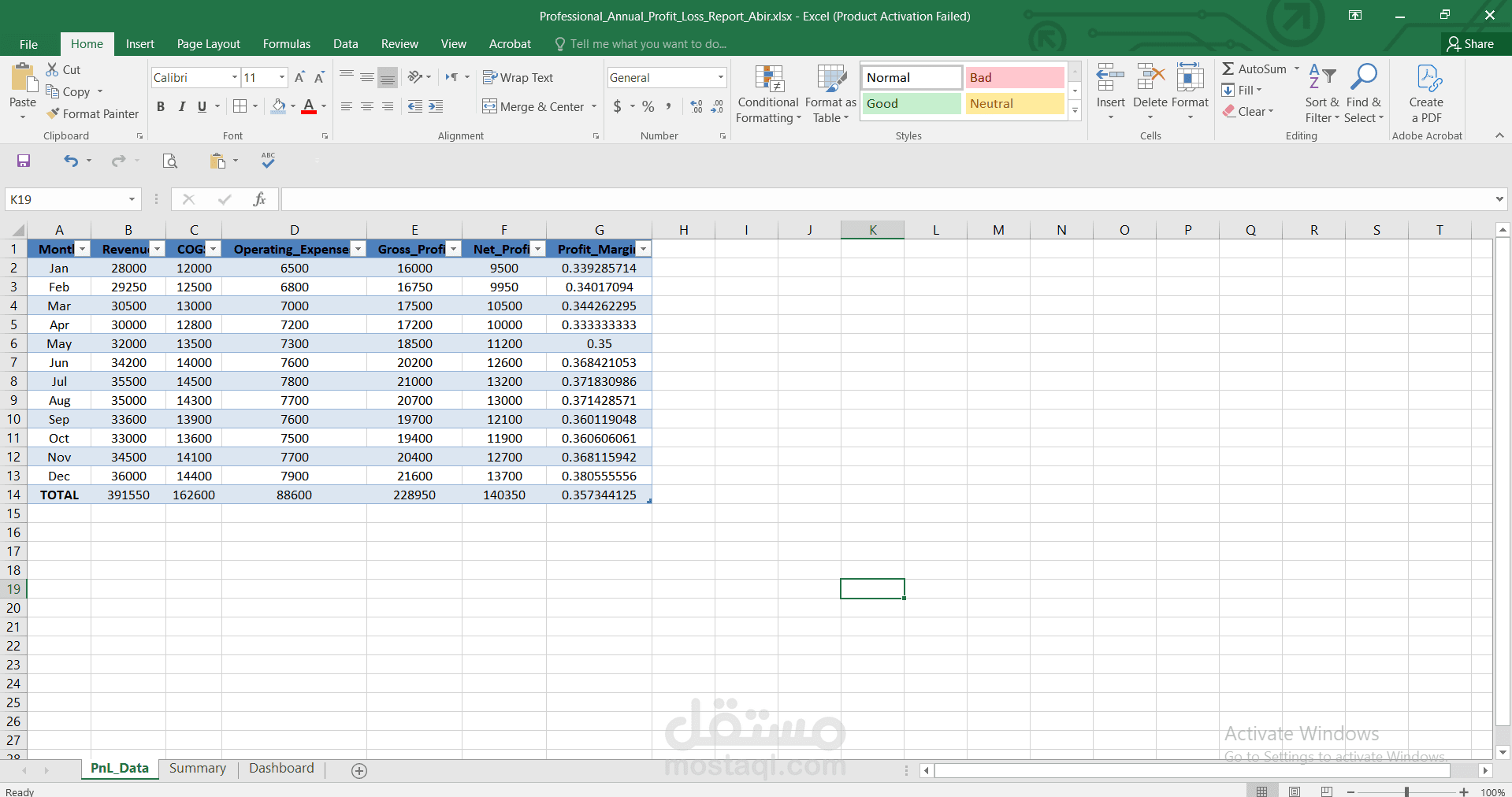1512x797 pixels.
Task: Apply the Percent Style format
Action: pos(648,106)
